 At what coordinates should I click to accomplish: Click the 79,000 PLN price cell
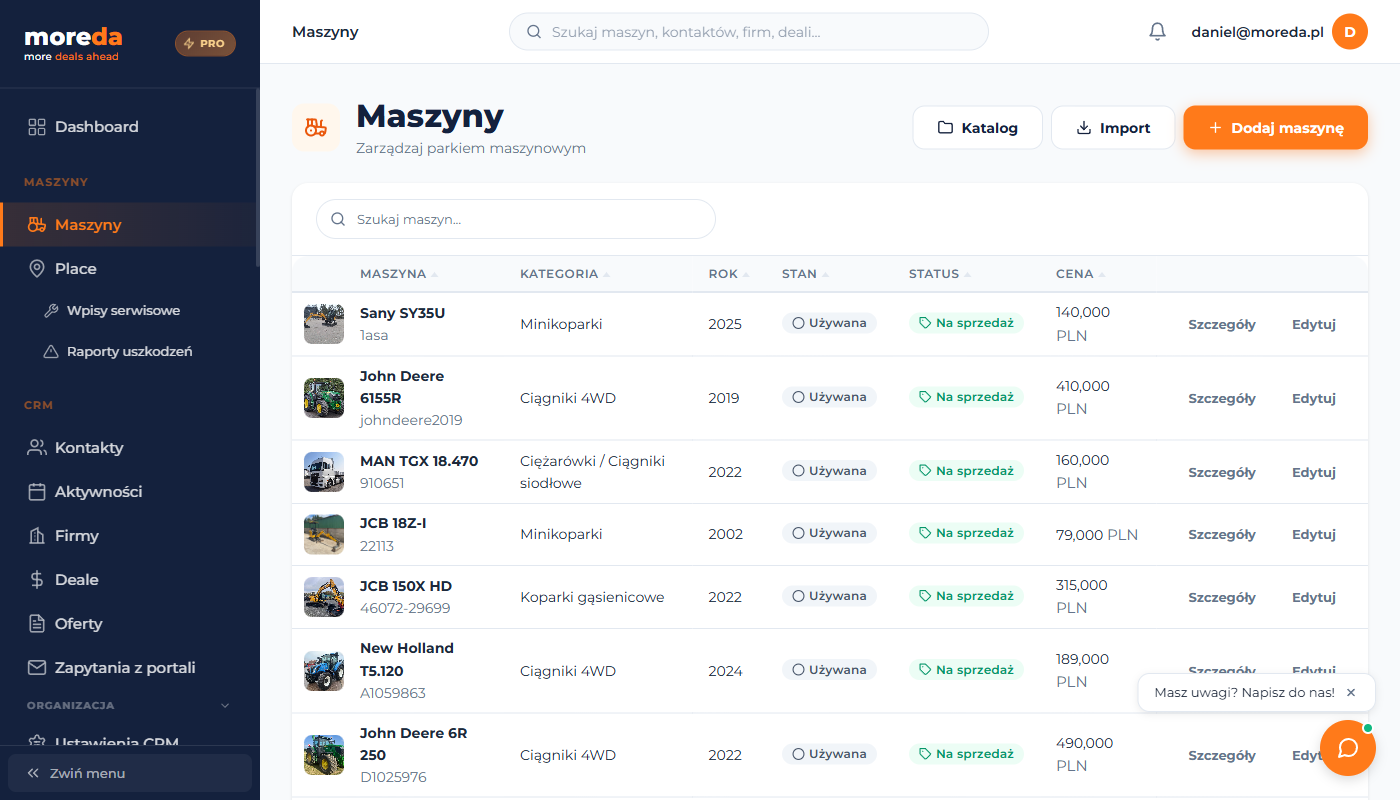(1097, 535)
